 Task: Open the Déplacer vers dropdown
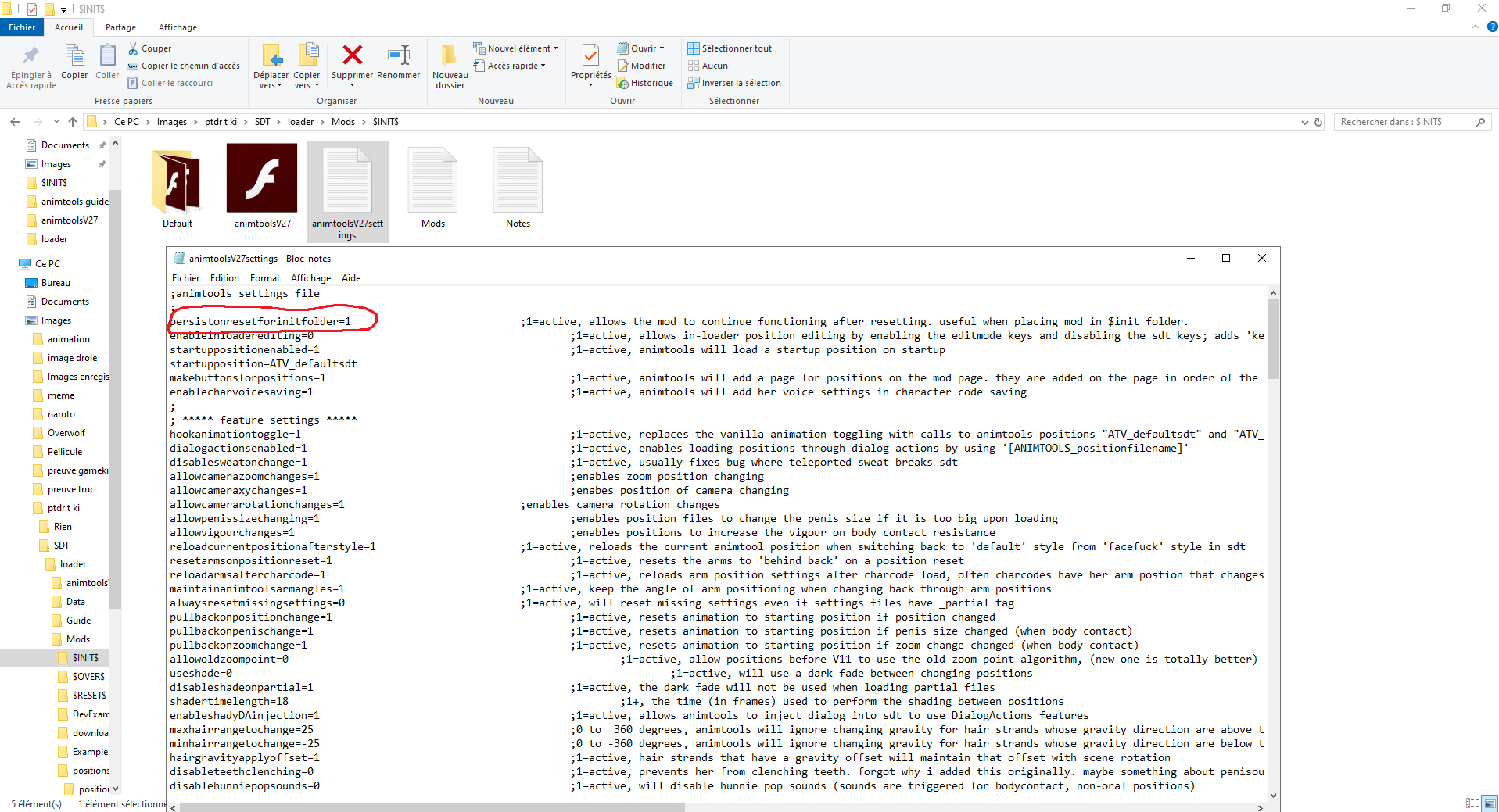[x=271, y=80]
